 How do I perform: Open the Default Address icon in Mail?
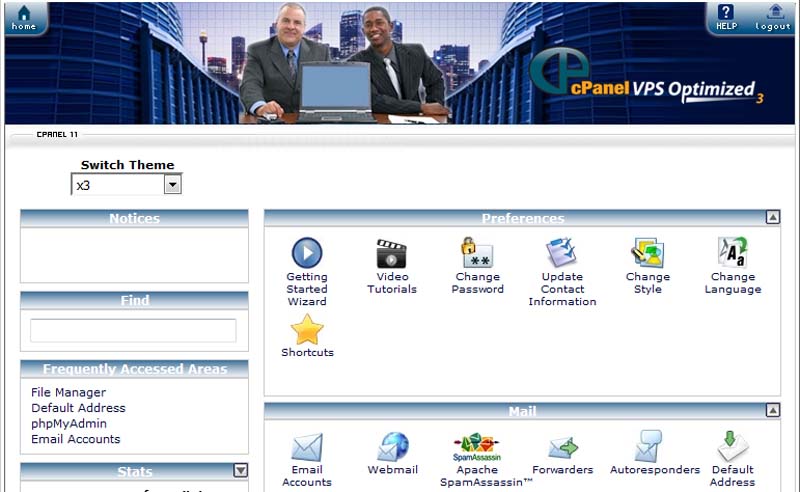[x=733, y=446]
